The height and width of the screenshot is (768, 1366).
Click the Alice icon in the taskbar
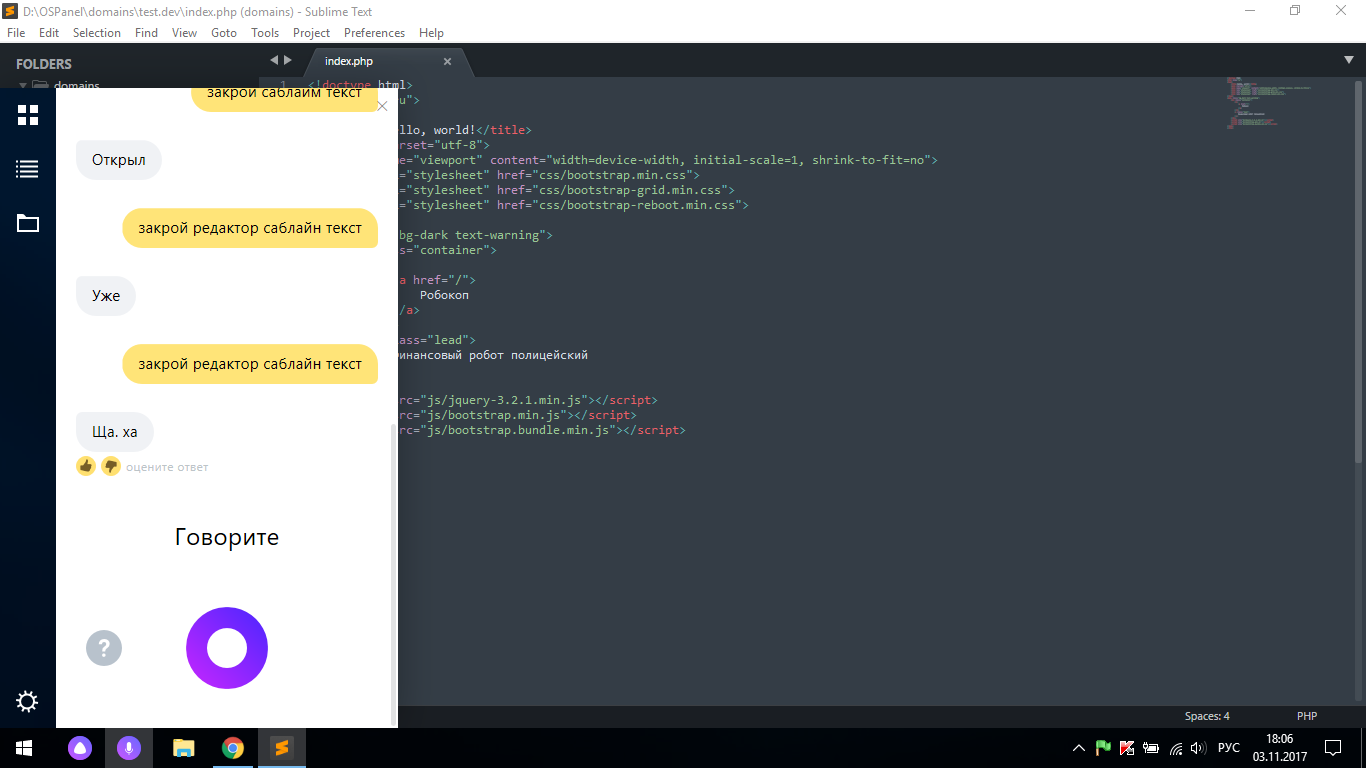(80, 748)
